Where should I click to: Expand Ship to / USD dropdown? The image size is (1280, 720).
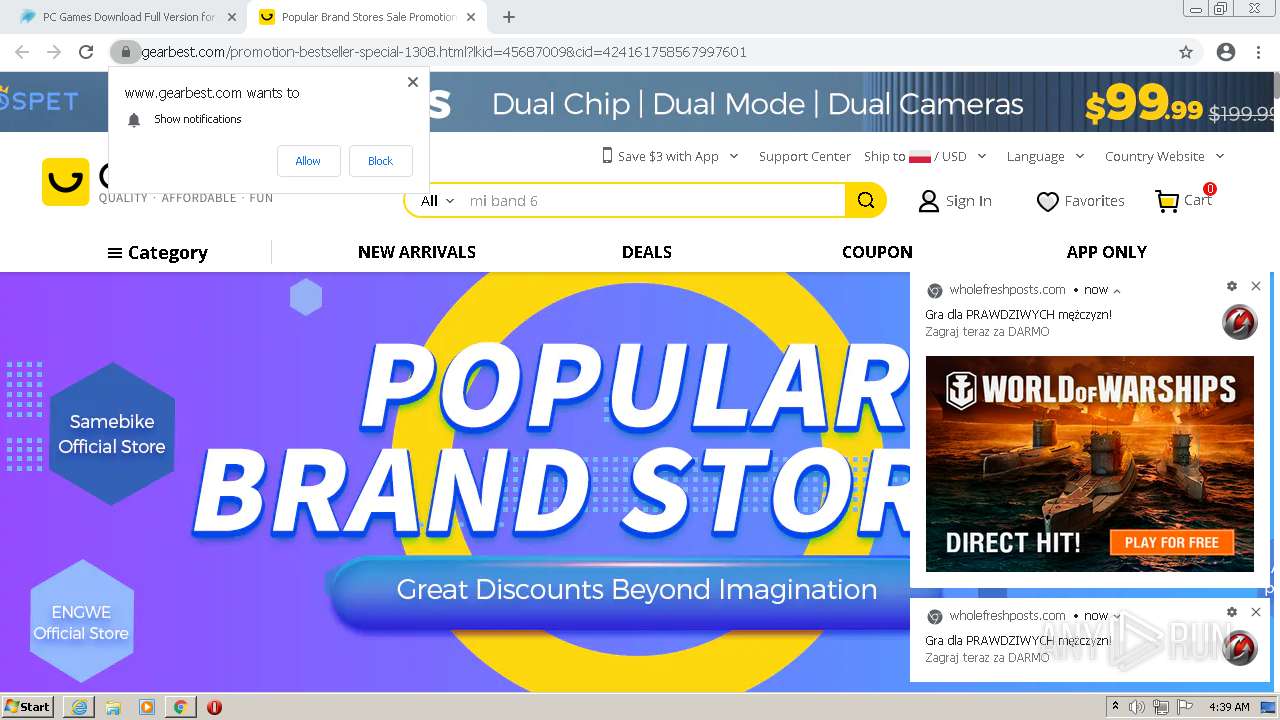[x=981, y=156]
